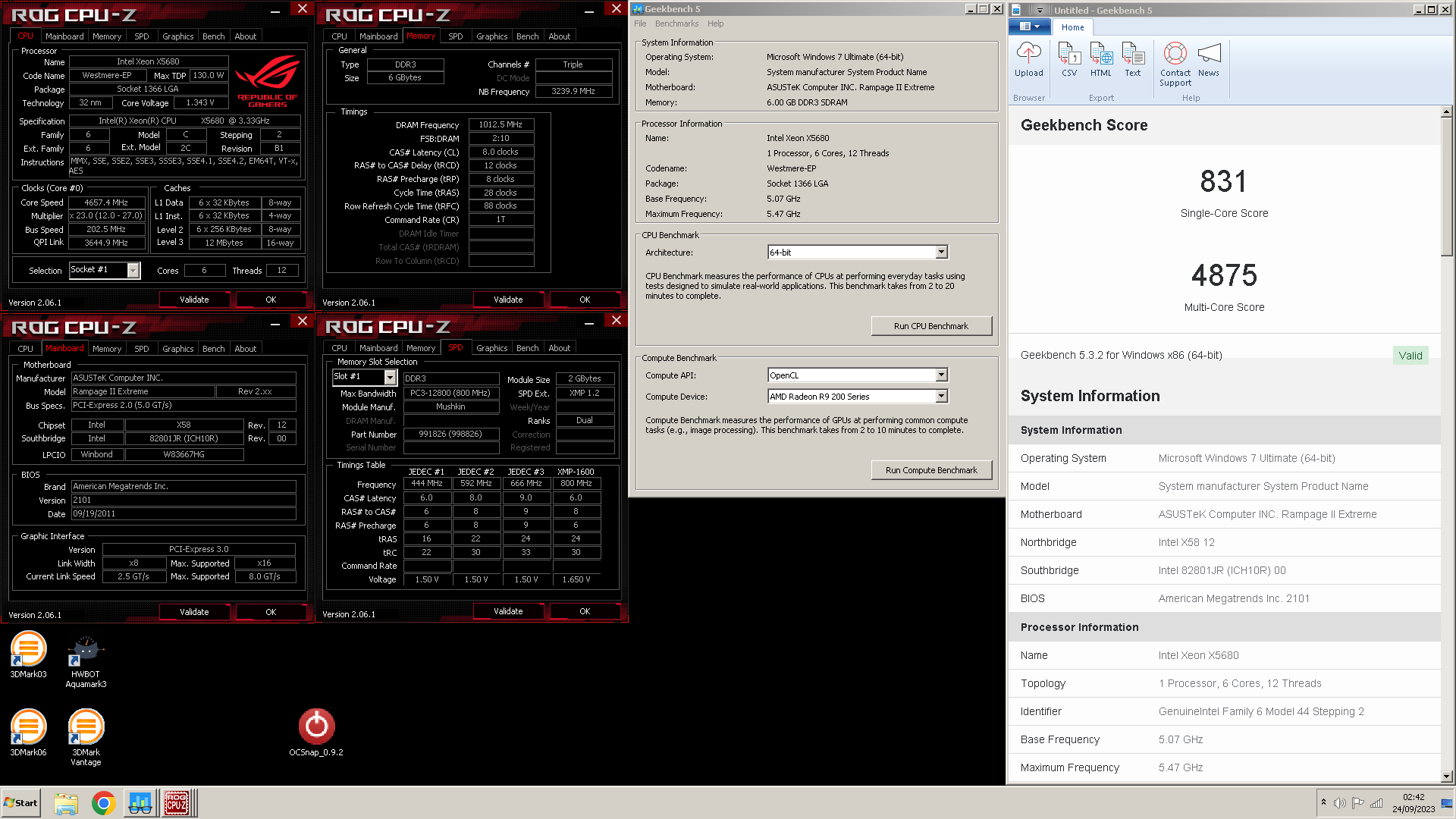1456x819 pixels.
Task: Click the Core Speed field 4657.4 MHz
Action: tap(106, 202)
